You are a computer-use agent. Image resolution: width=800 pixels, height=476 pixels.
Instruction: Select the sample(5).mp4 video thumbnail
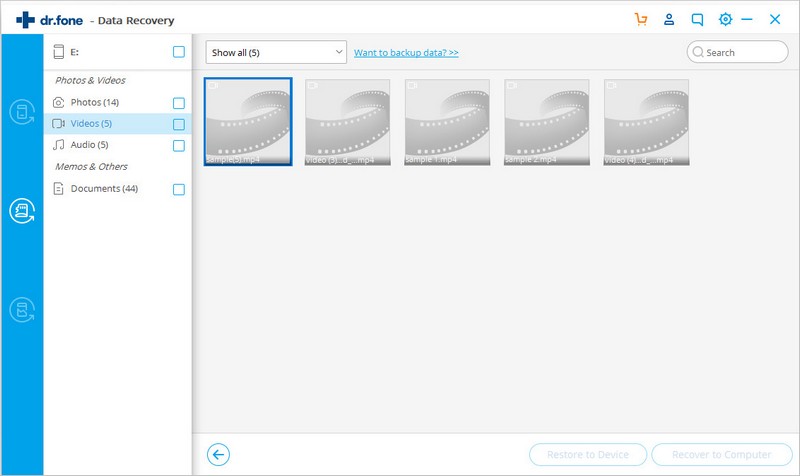tap(248, 121)
